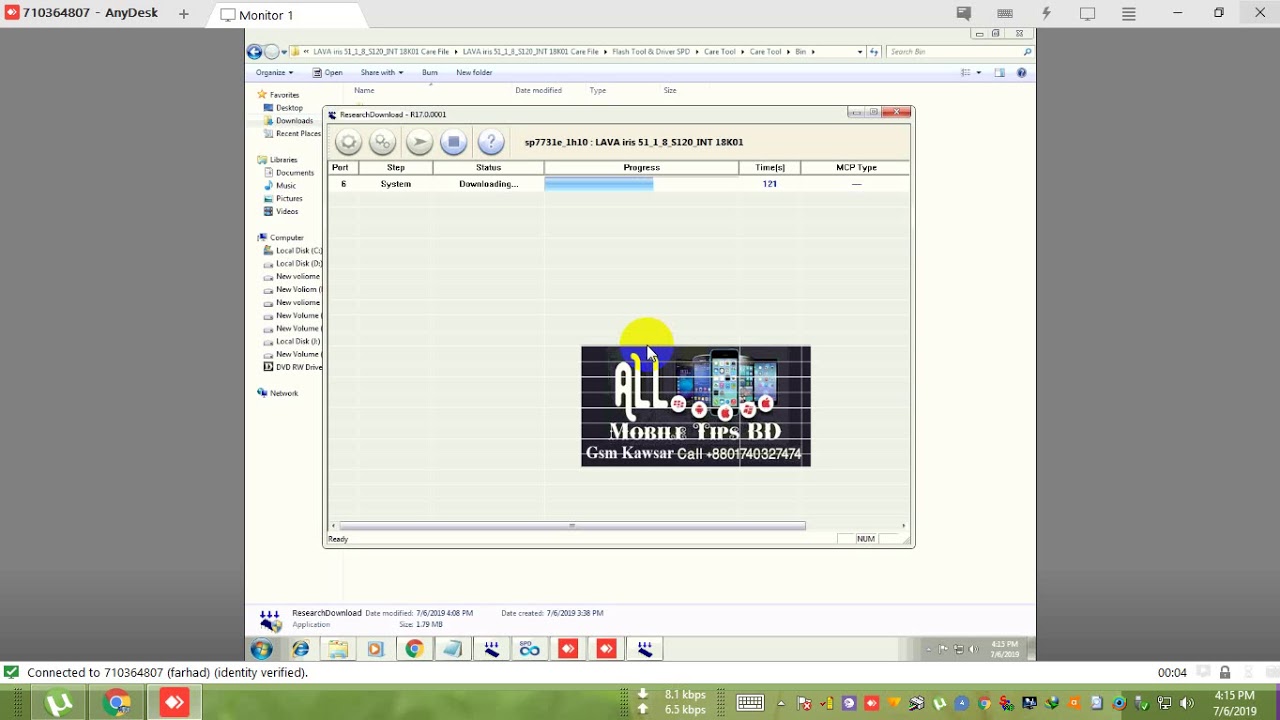Show hidden icons in host system tray

click(781, 703)
